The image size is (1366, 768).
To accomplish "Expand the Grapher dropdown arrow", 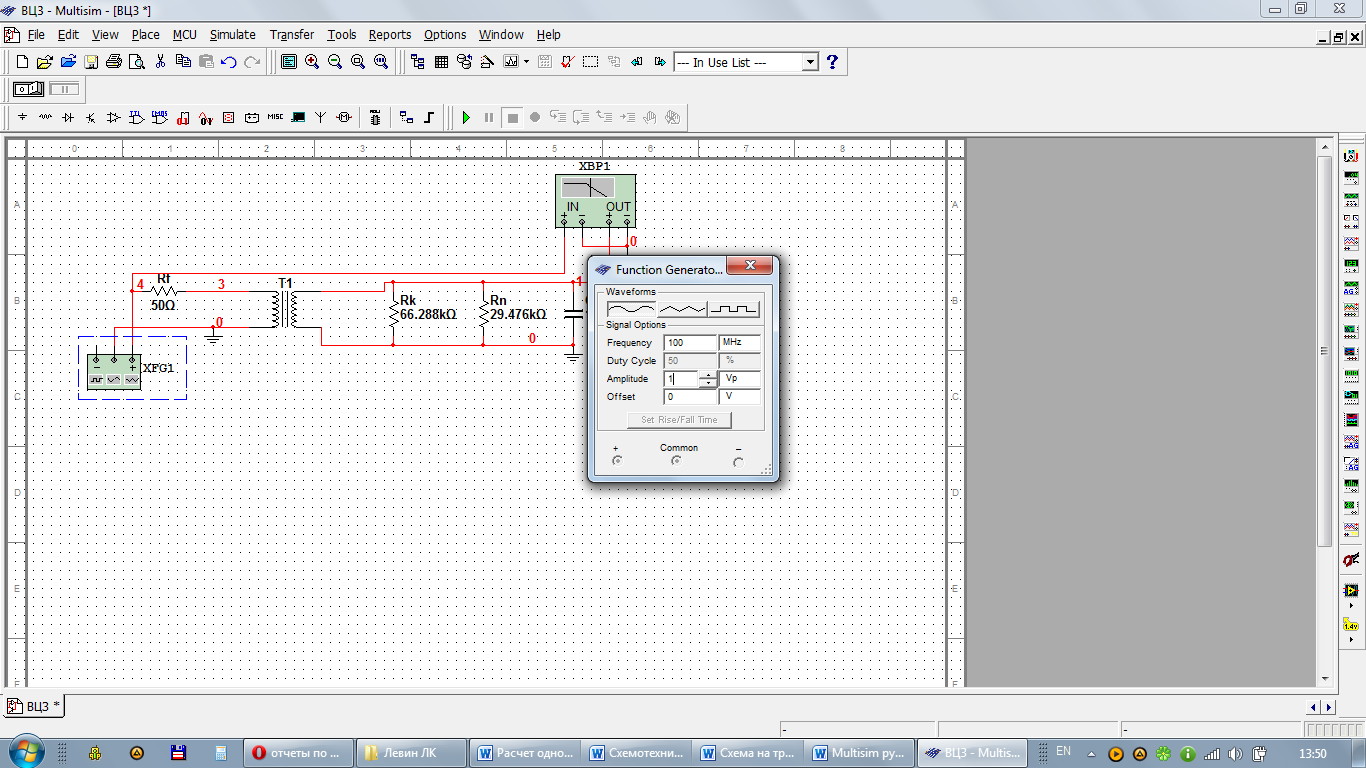I will point(526,62).
